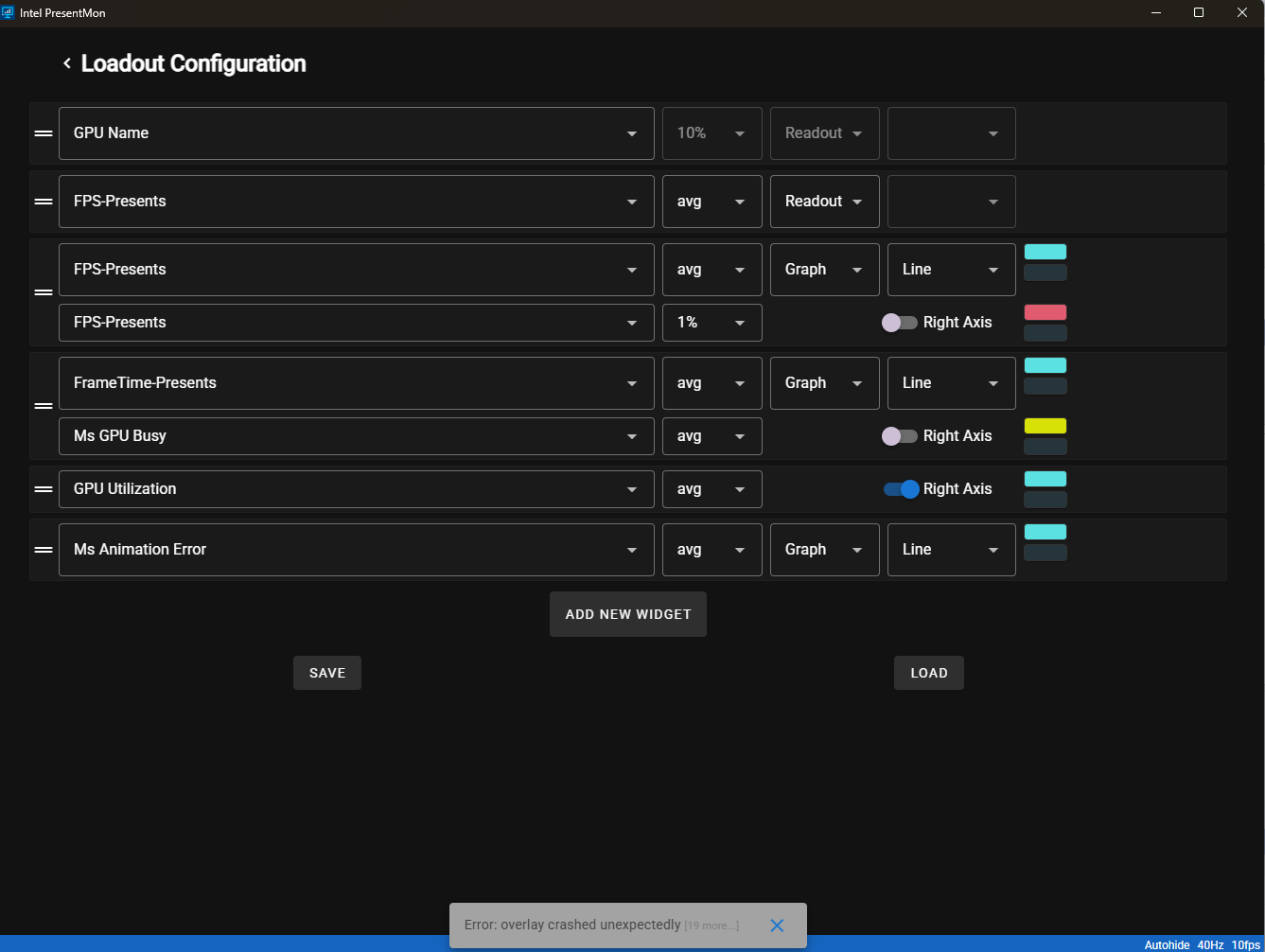Open the Graph widget type dropdown for Ms Animation Error
Image resolution: width=1265 pixels, height=952 pixels.
[x=825, y=550]
